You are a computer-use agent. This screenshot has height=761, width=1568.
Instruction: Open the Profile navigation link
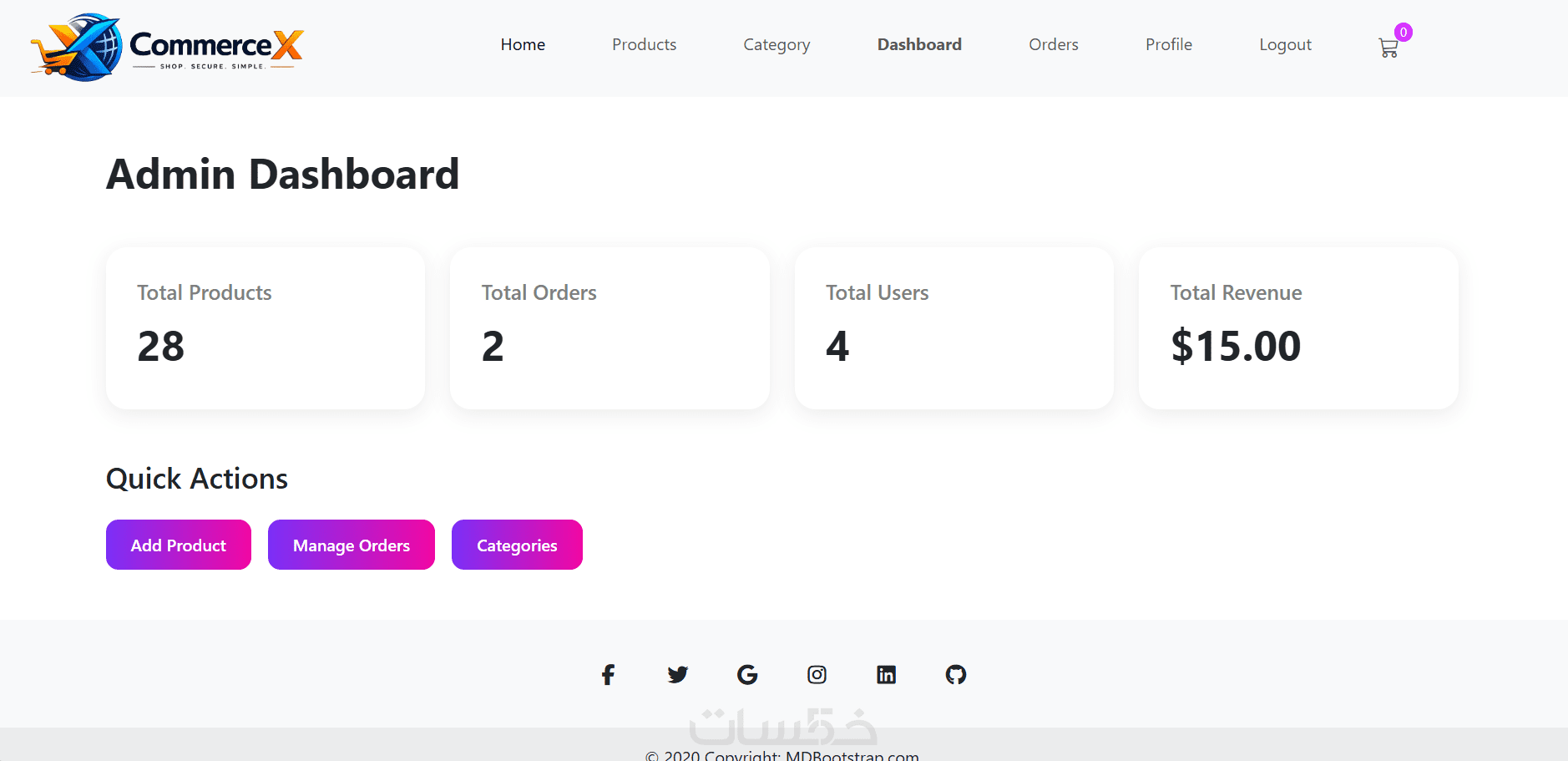point(1168,44)
